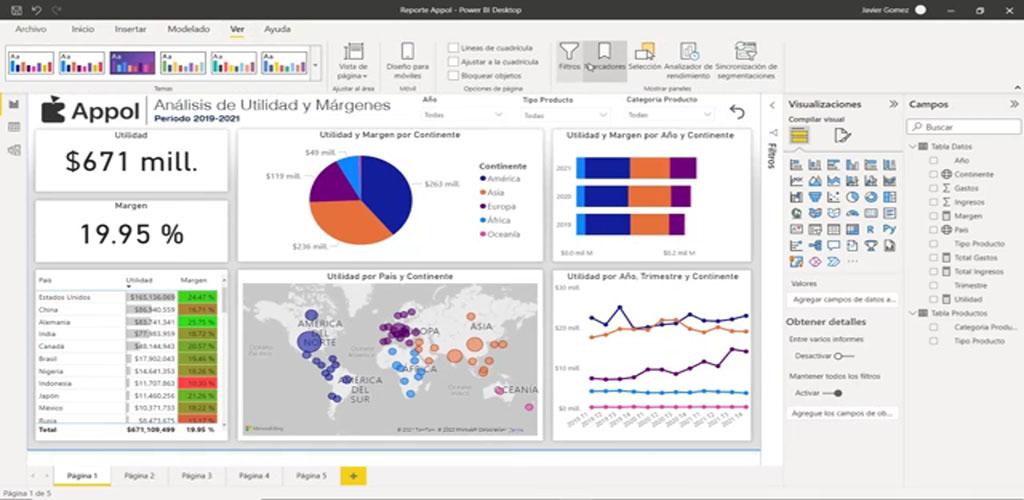This screenshot has width=1024, height=500.
Task: Sort table by Utilidad column header
Action: click(139, 281)
